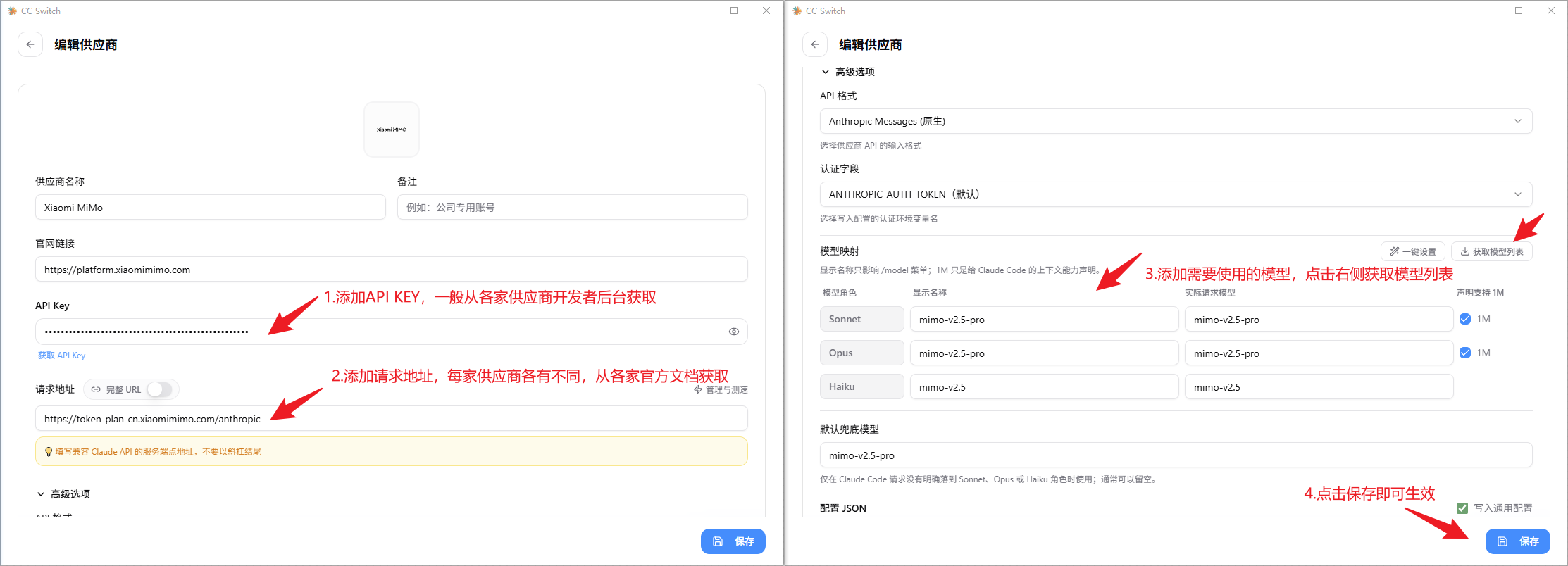This screenshot has height=566, width=1568.
Task: Click the link icon beside 完整 URL
Action: point(96,389)
